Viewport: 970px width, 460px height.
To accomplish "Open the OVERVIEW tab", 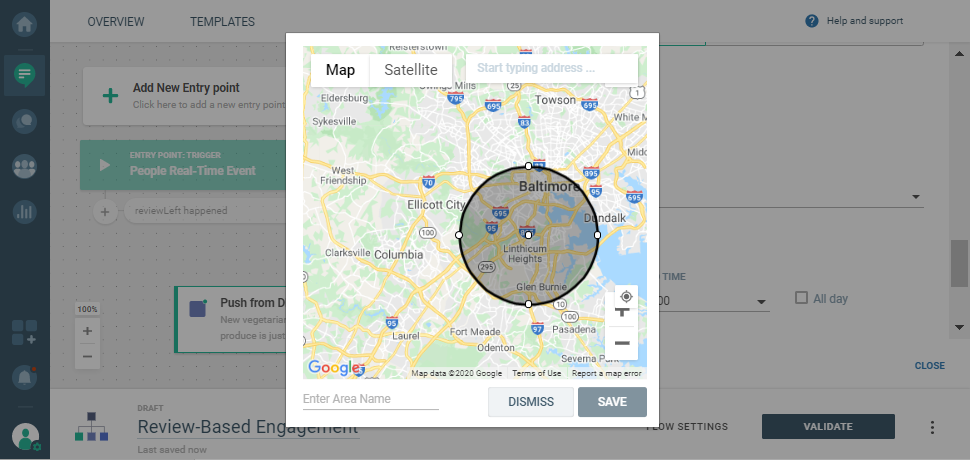I will tap(116, 22).
